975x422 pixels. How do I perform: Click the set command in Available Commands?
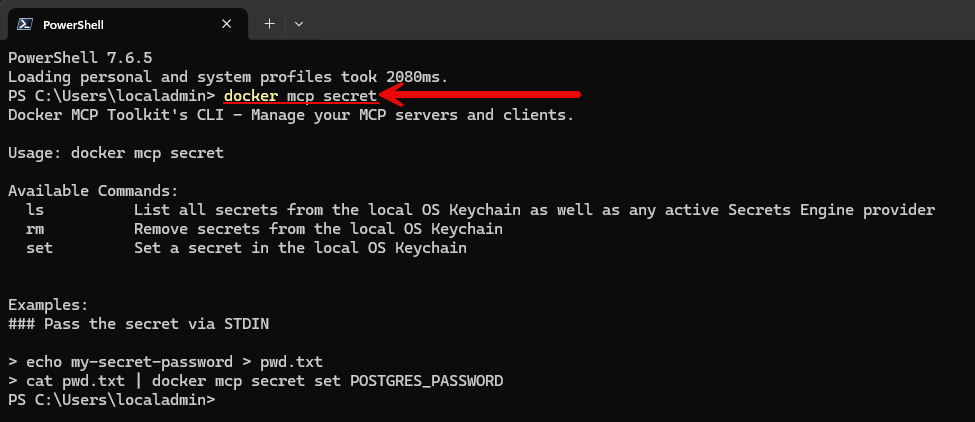[x=39, y=249]
